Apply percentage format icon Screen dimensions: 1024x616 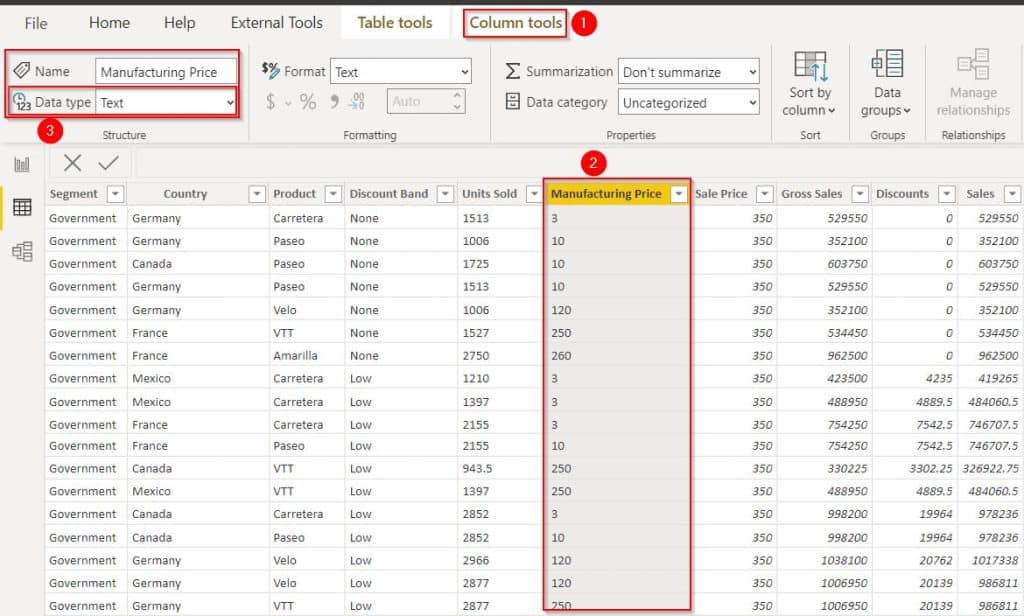tap(308, 102)
